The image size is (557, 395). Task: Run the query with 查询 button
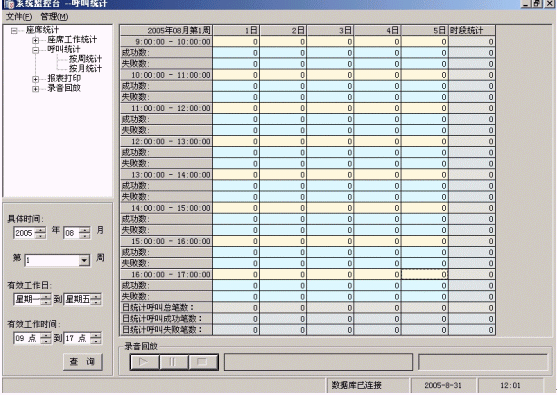point(83,362)
